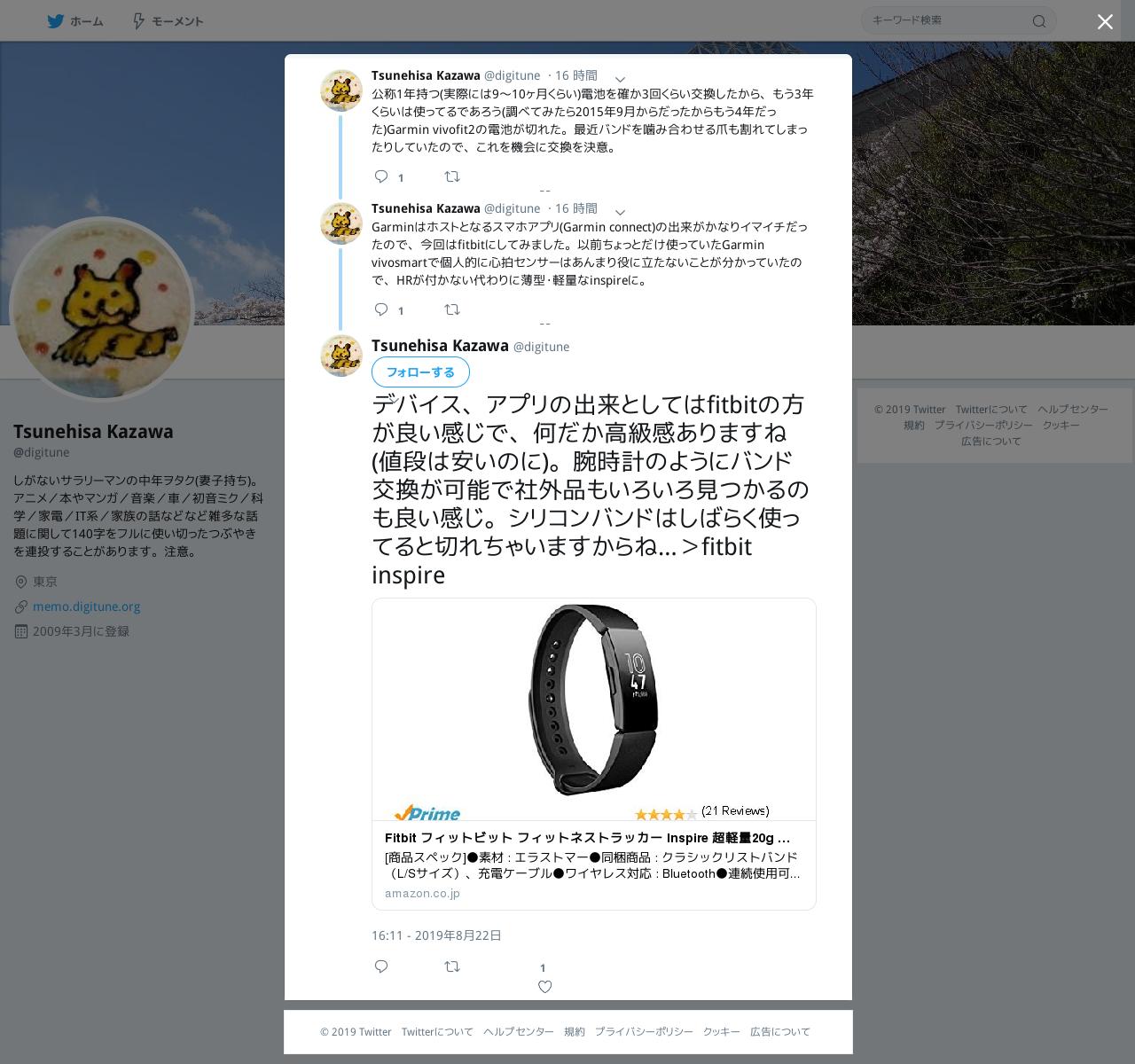Retweet the main fitbit inspire tweet
Image resolution: width=1135 pixels, height=1064 pixels.
pos(452,966)
